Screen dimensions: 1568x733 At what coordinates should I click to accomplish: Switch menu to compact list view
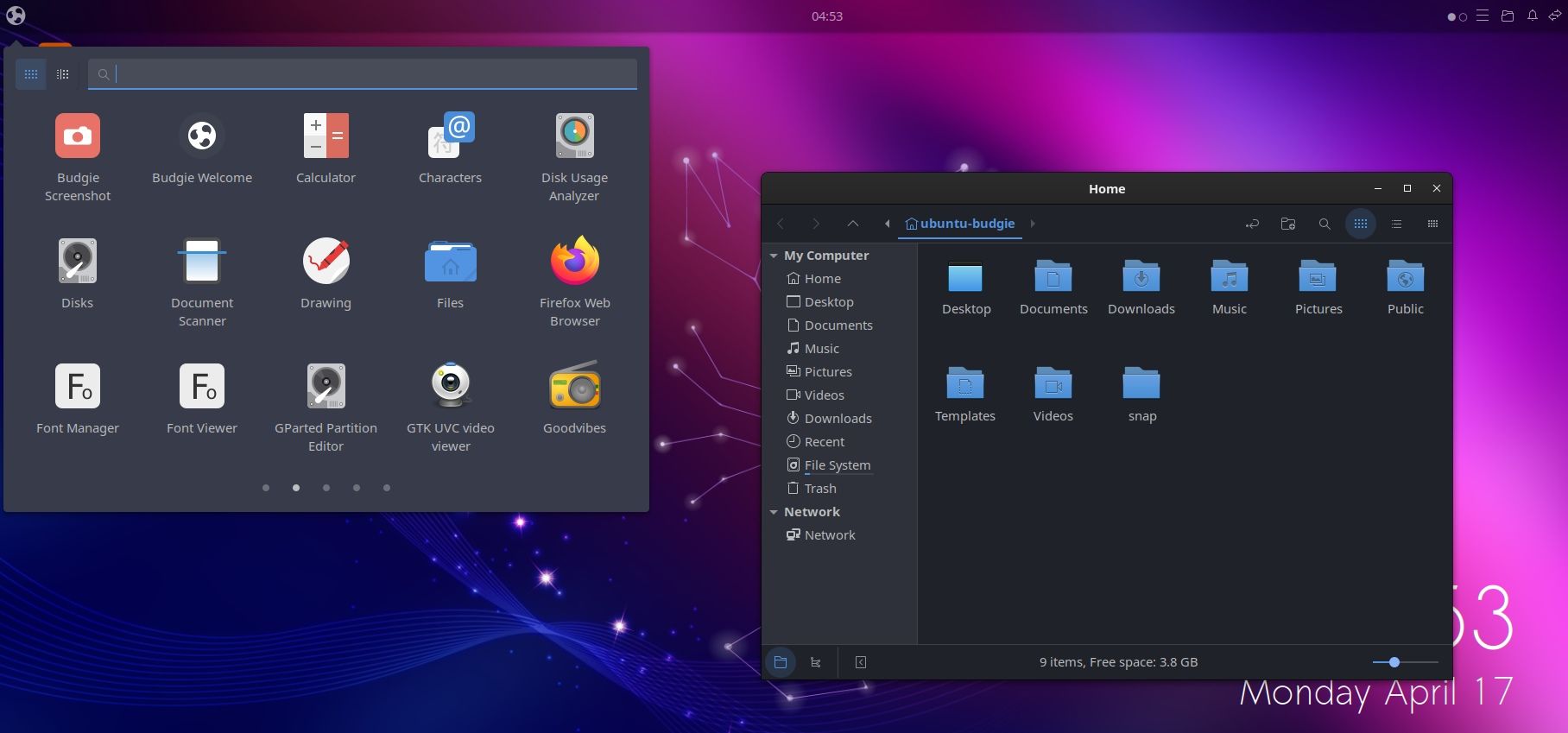pyautogui.click(x=63, y=74)
